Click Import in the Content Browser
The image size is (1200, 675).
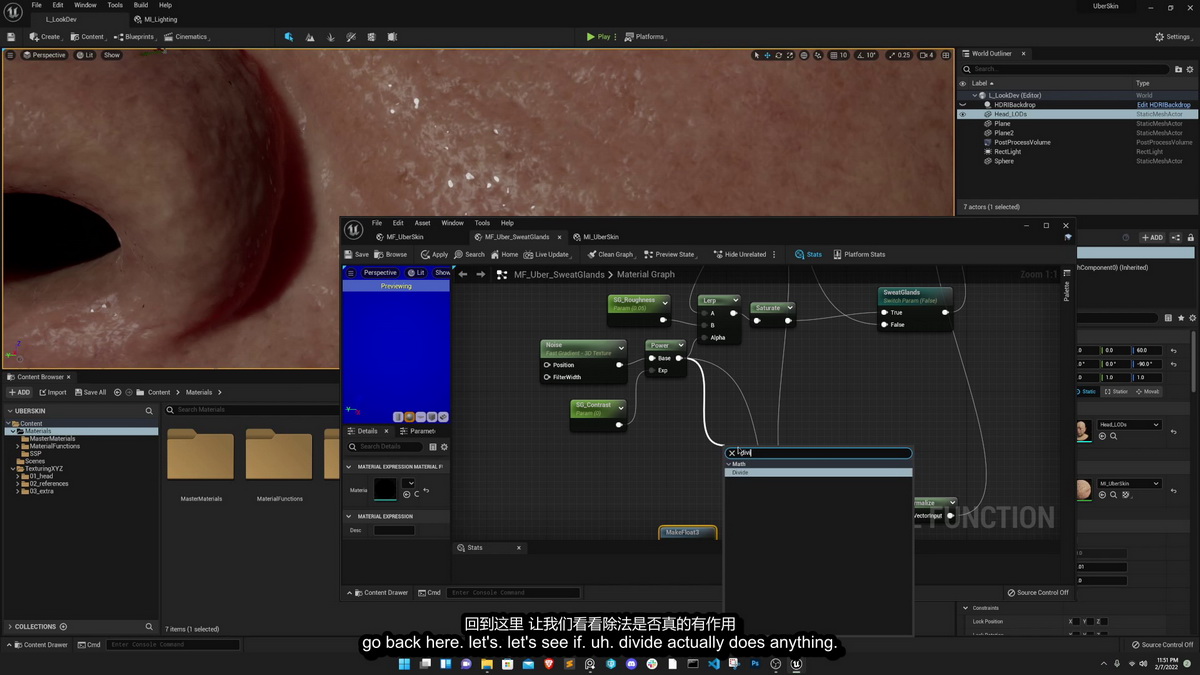pyautogui.click(x=52, y=392)
